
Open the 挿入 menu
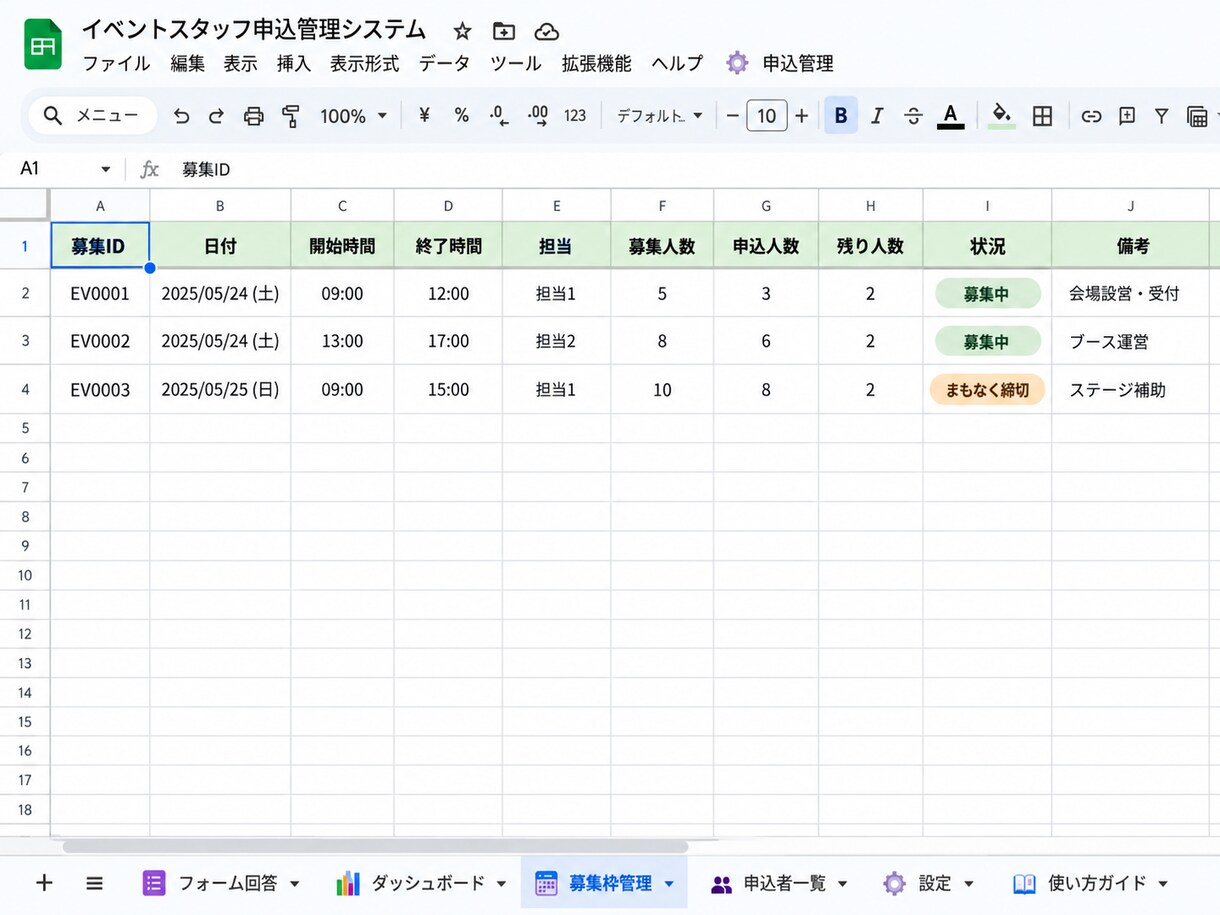pyautogui.click(x=294, y=63)
